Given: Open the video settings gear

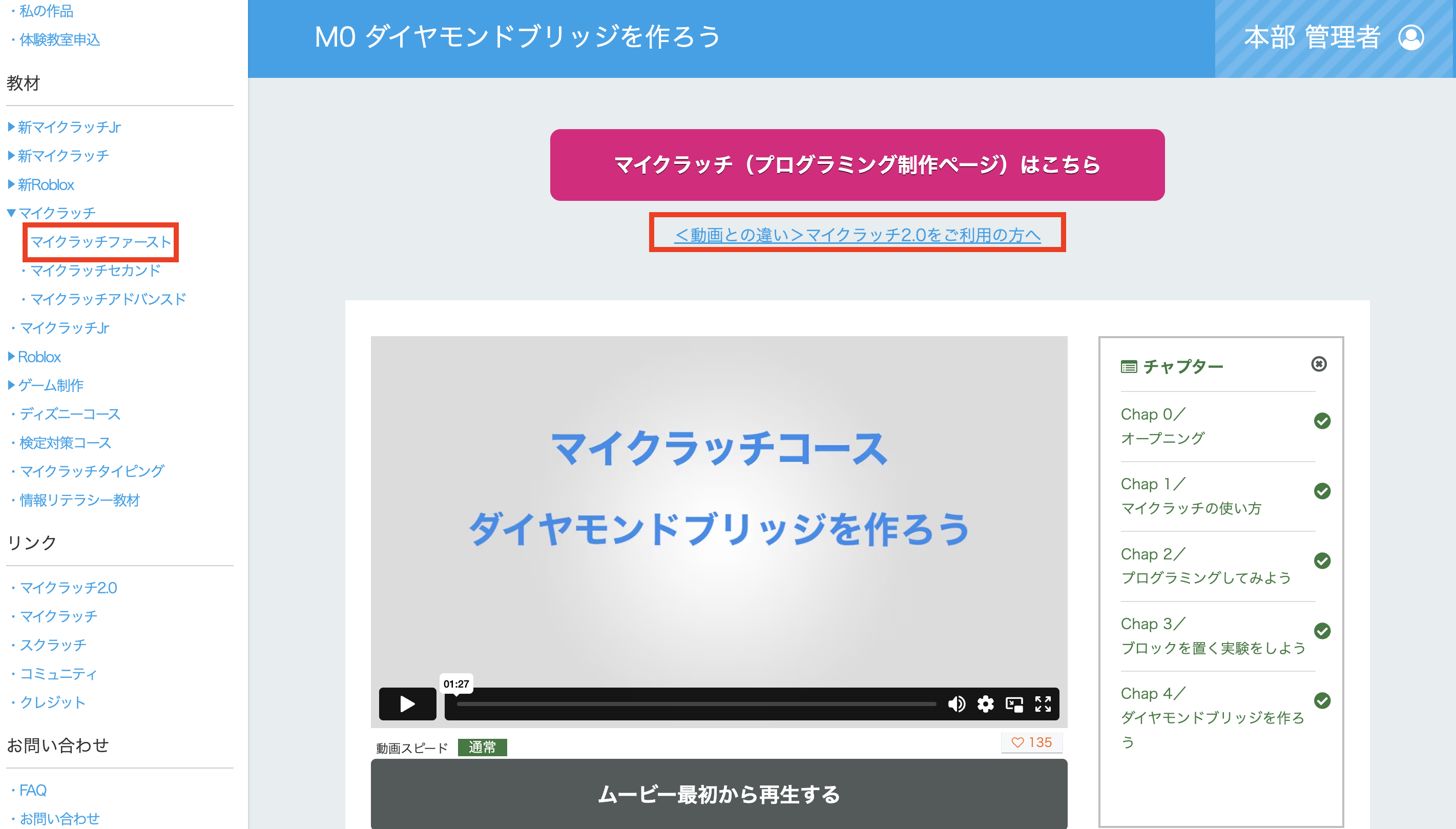Looking at the screenshot, I should (985, 704).
